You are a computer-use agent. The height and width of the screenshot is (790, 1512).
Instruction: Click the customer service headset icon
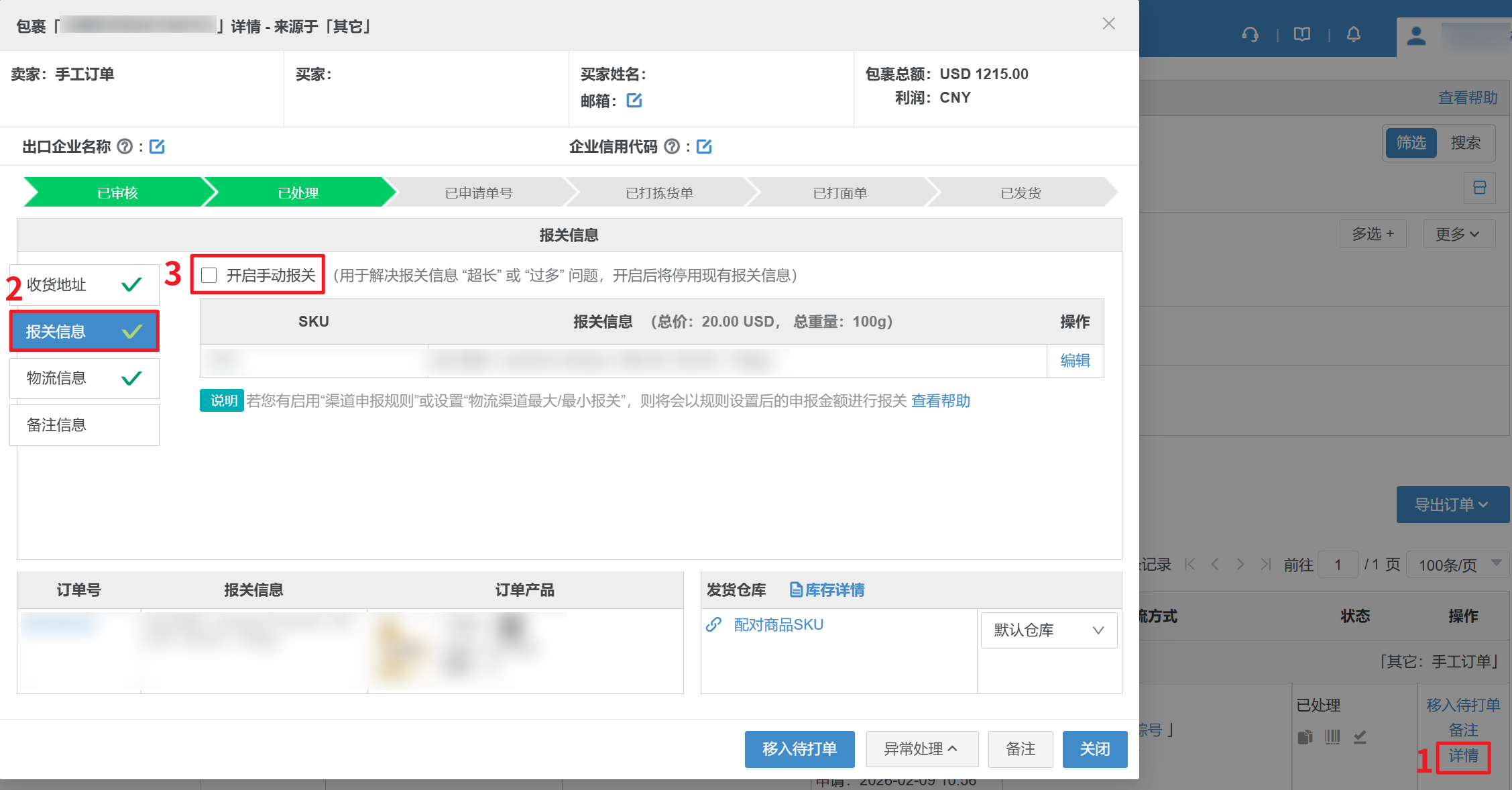click(x=1250, y=34)
